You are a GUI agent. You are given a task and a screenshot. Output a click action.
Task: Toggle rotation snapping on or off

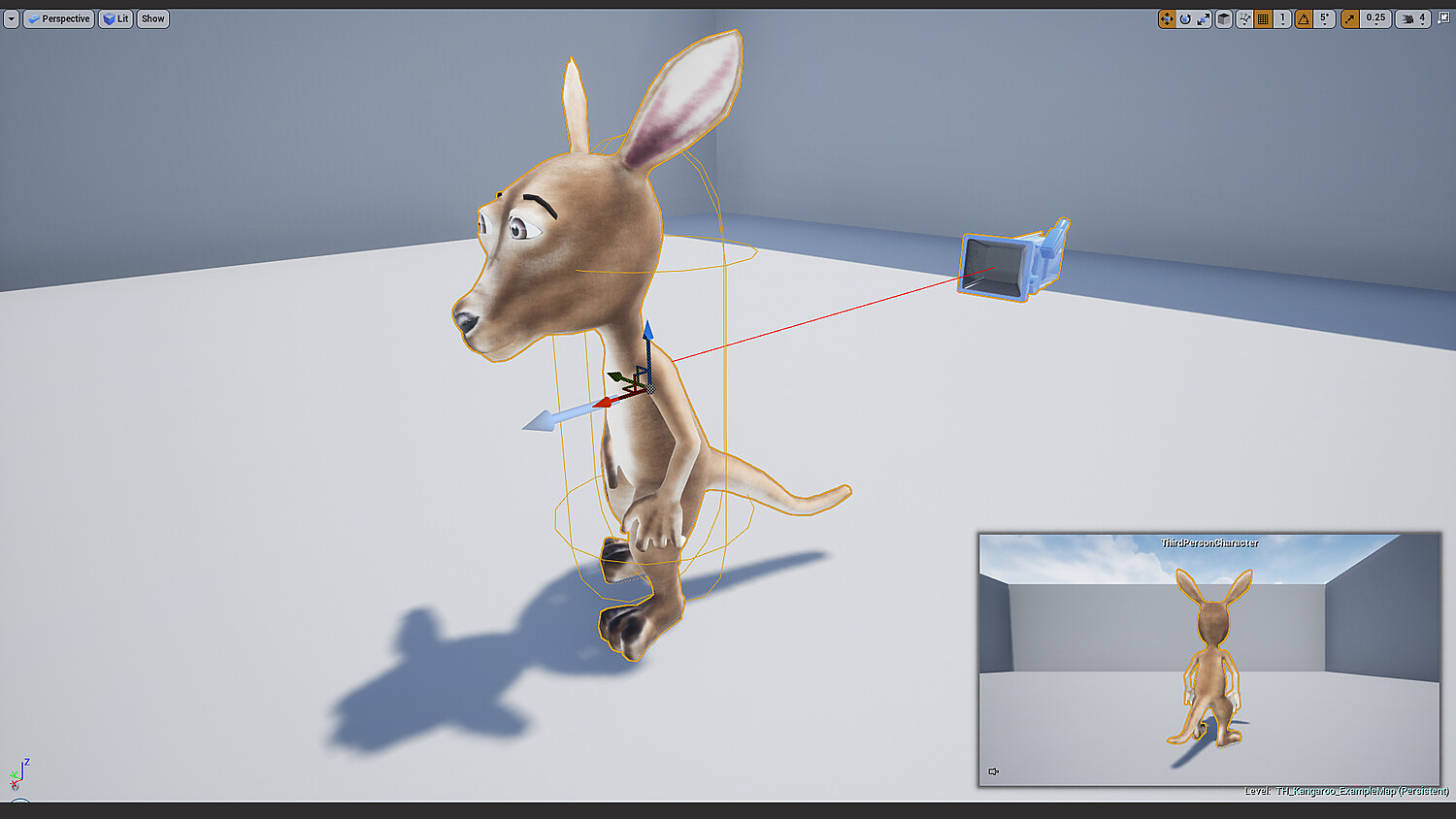pos(1304,18)
